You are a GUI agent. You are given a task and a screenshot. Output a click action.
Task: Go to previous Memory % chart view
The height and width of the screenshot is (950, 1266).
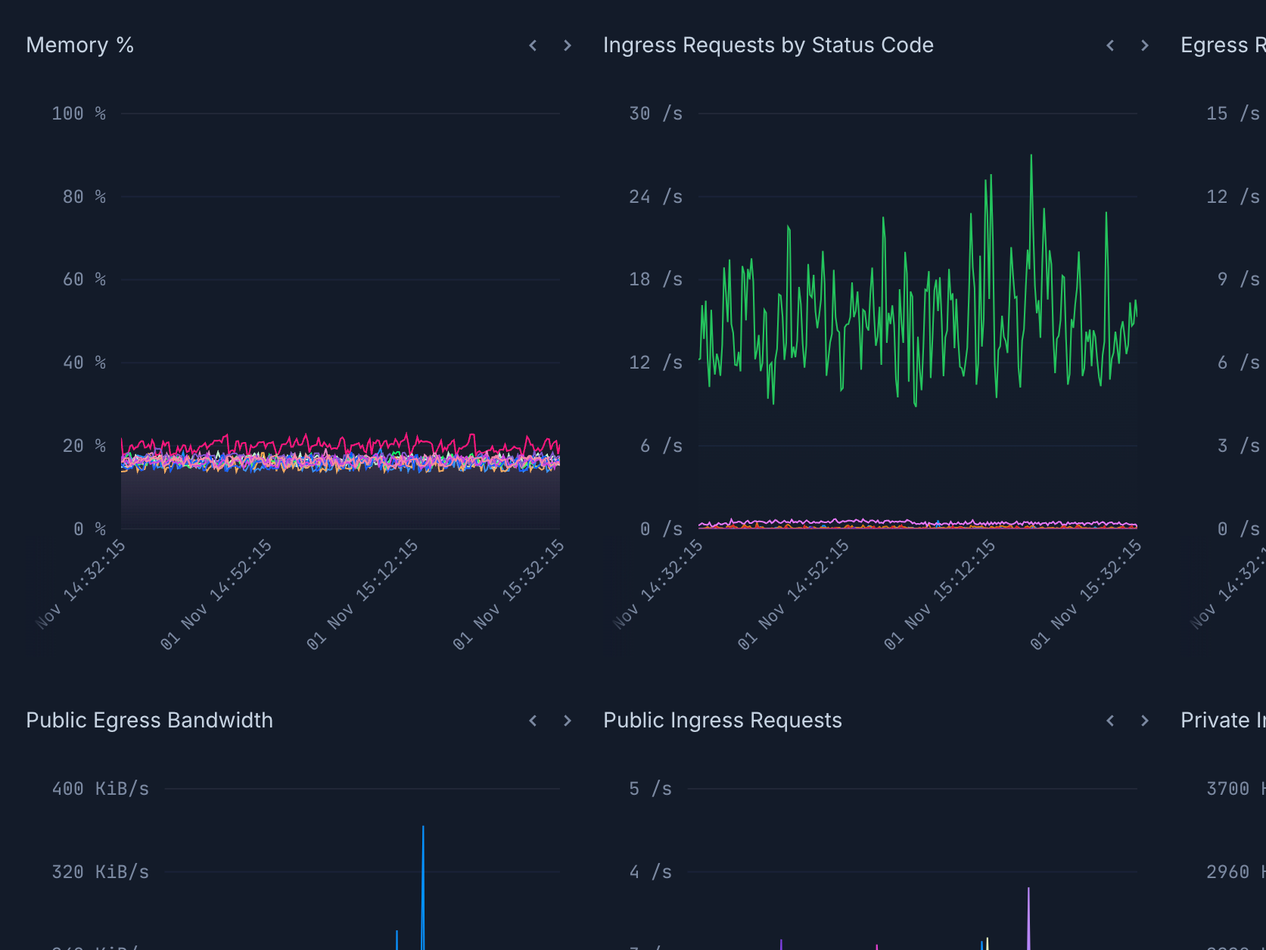(533, 46)
